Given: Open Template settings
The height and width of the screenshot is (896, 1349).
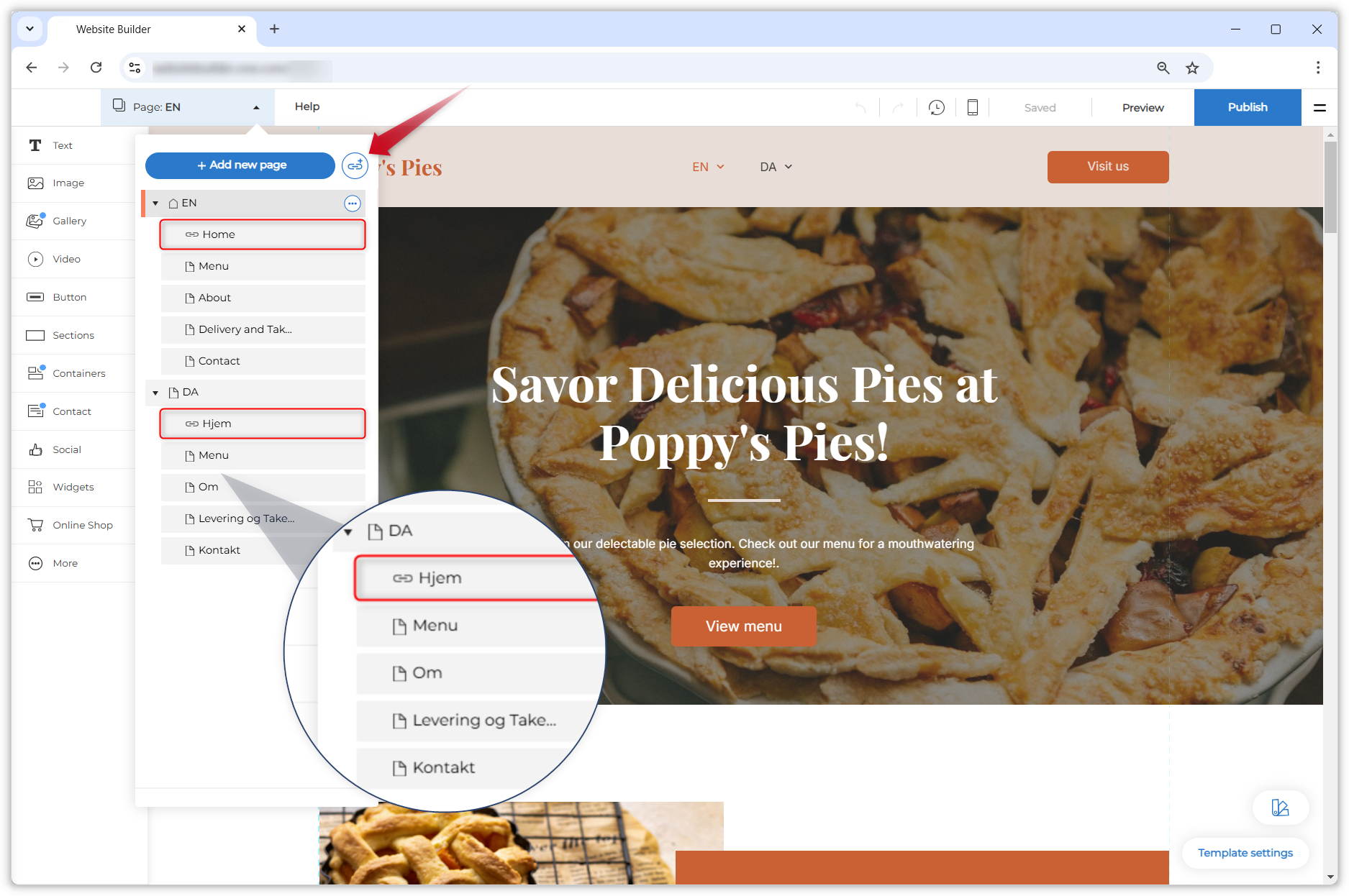Looking at the screenshot, I should (1245, 853).
